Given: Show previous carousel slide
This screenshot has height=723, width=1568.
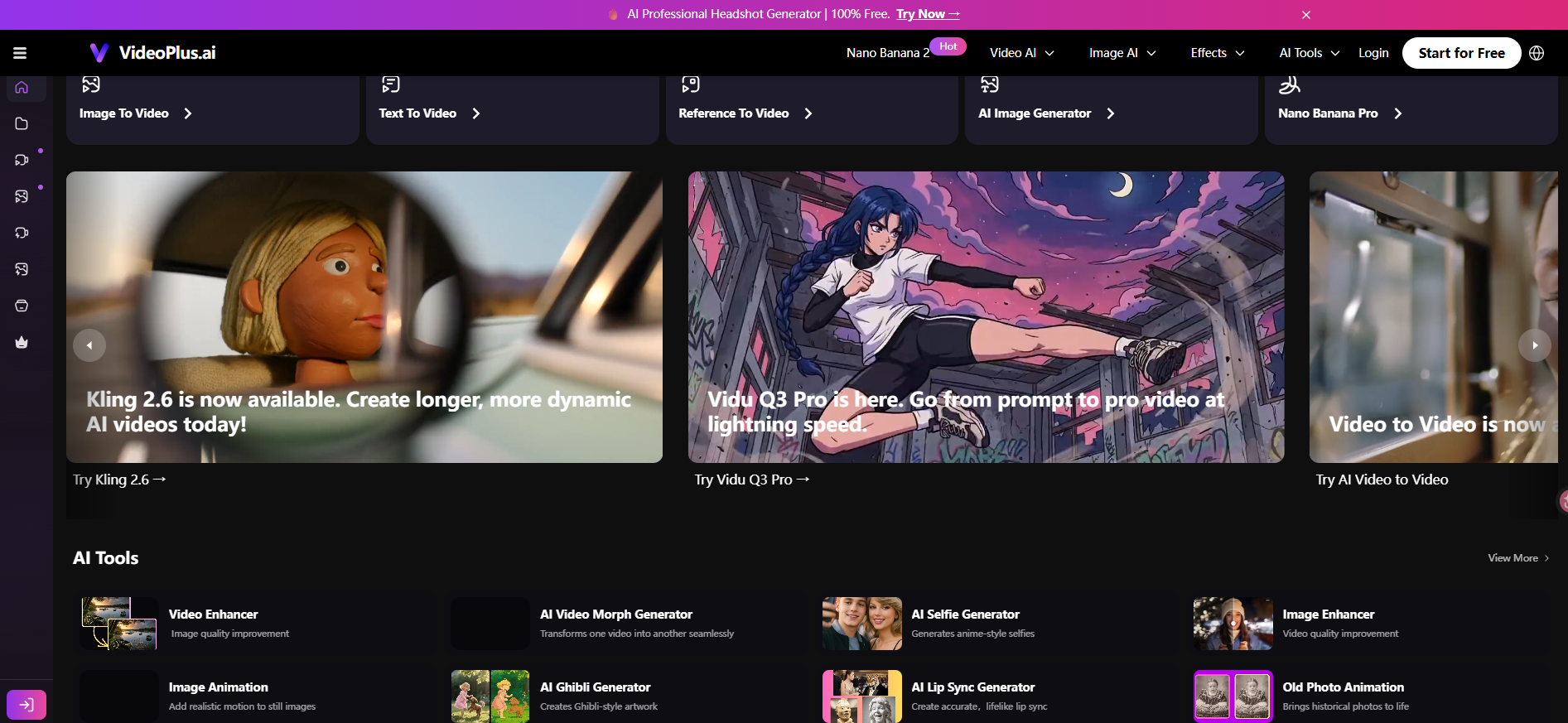Looking at the screenshot, I should pos(89,345).
